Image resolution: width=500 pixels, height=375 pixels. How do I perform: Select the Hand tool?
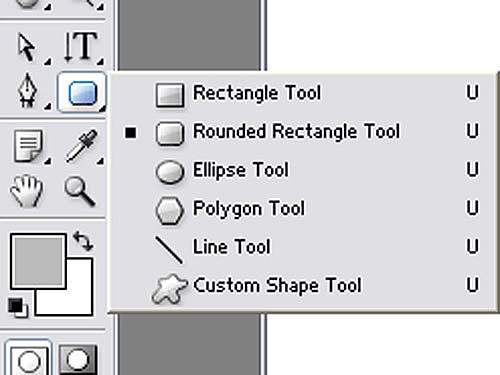pos(27,191)
